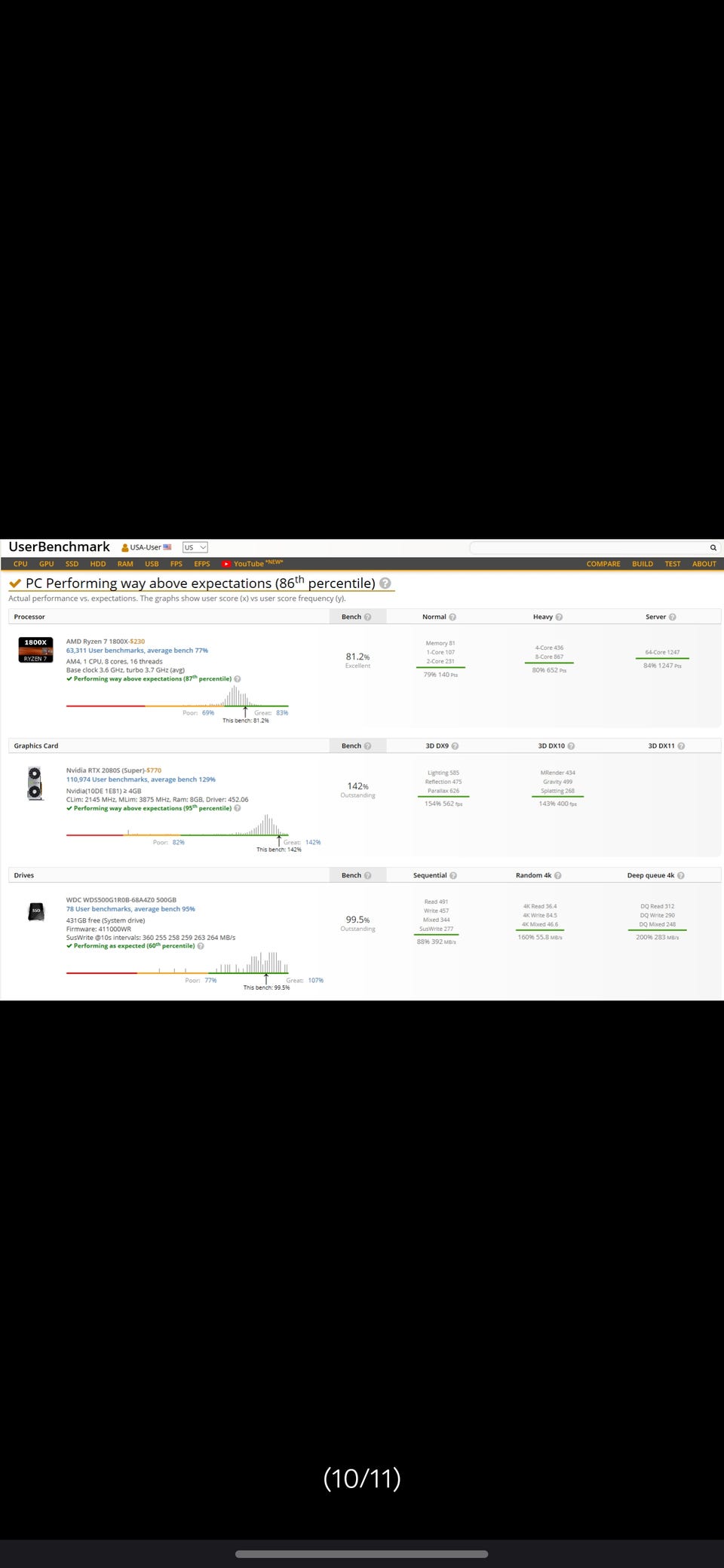Click the Ryzen 7 1800X processor icon
Screen dimensions: 724x1568
(x=35, y=650)
